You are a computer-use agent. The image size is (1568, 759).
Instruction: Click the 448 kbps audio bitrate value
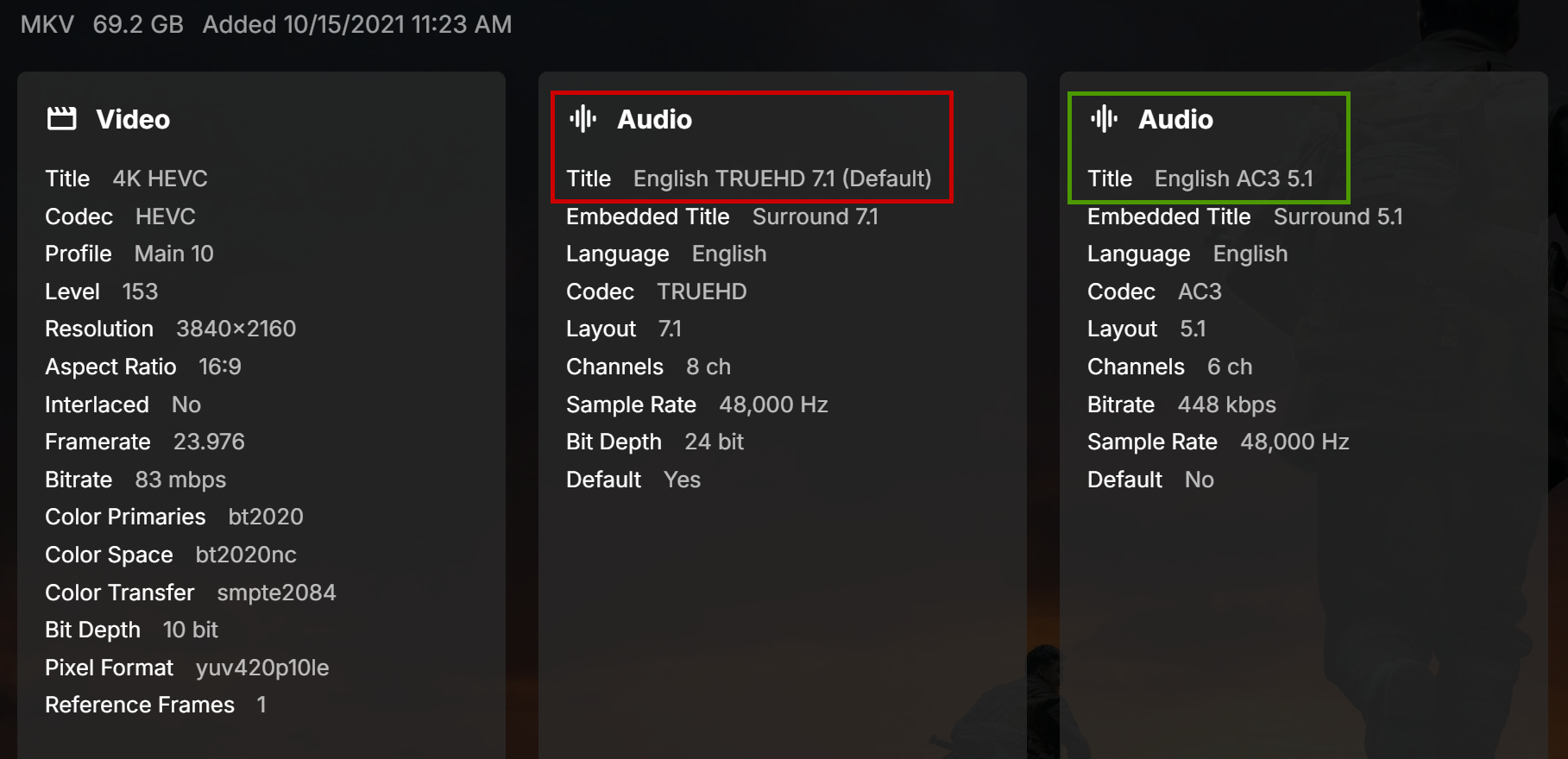click(x=1226, y=405)
